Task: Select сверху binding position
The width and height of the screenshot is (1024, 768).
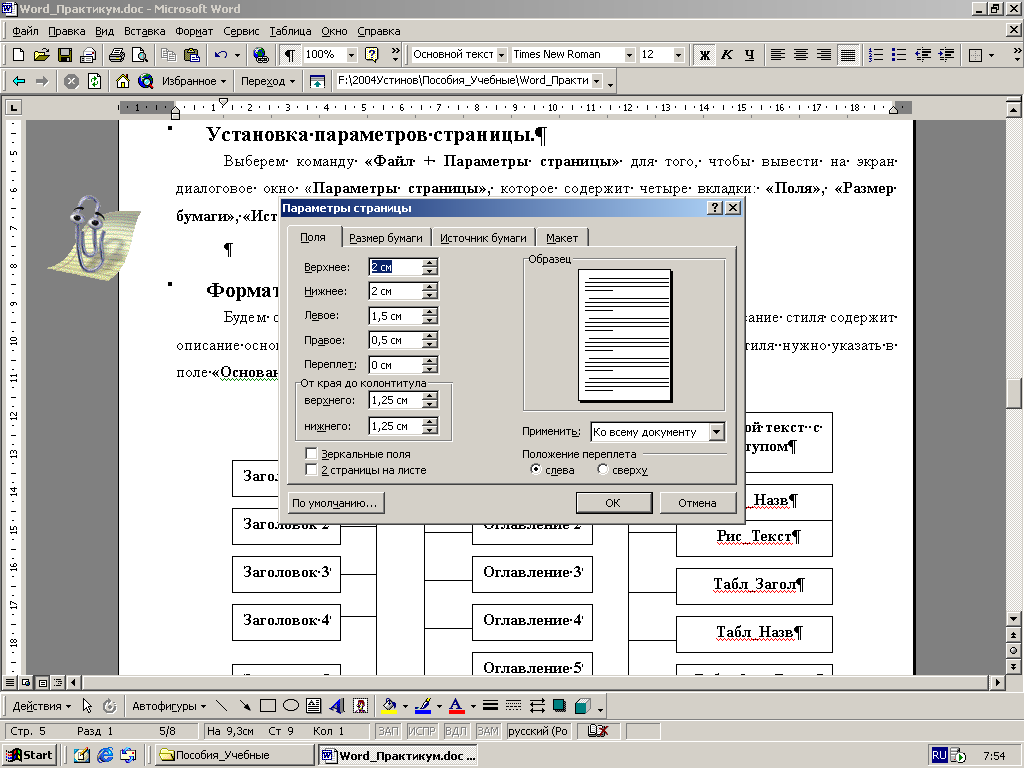Action: point(603,470)
